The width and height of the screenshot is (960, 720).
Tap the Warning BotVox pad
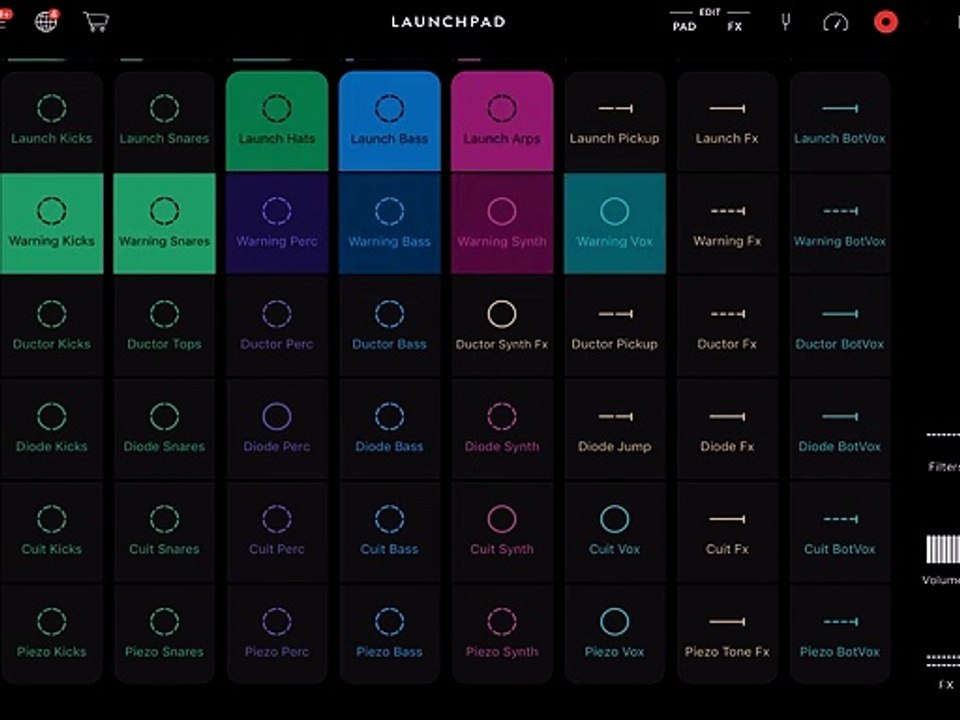pyautogui.click(x=839, y=223)
